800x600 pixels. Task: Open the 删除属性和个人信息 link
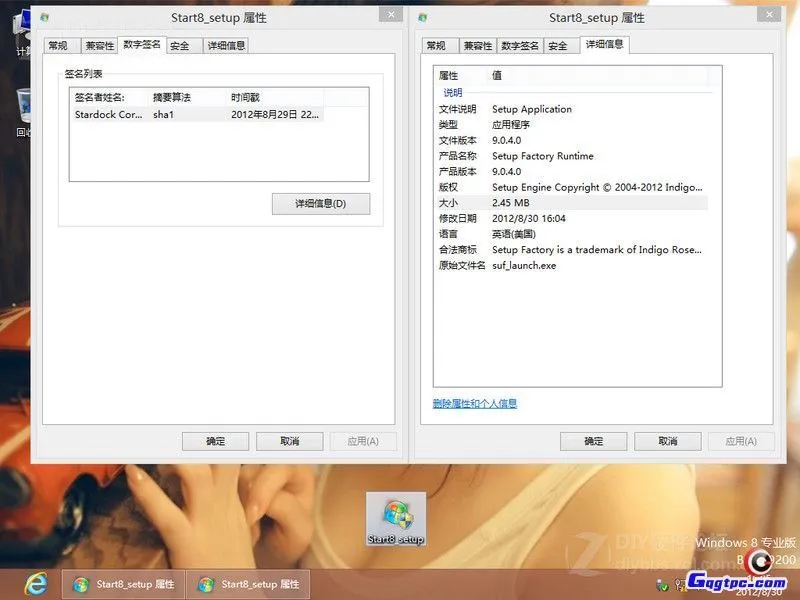click(477, 404)
